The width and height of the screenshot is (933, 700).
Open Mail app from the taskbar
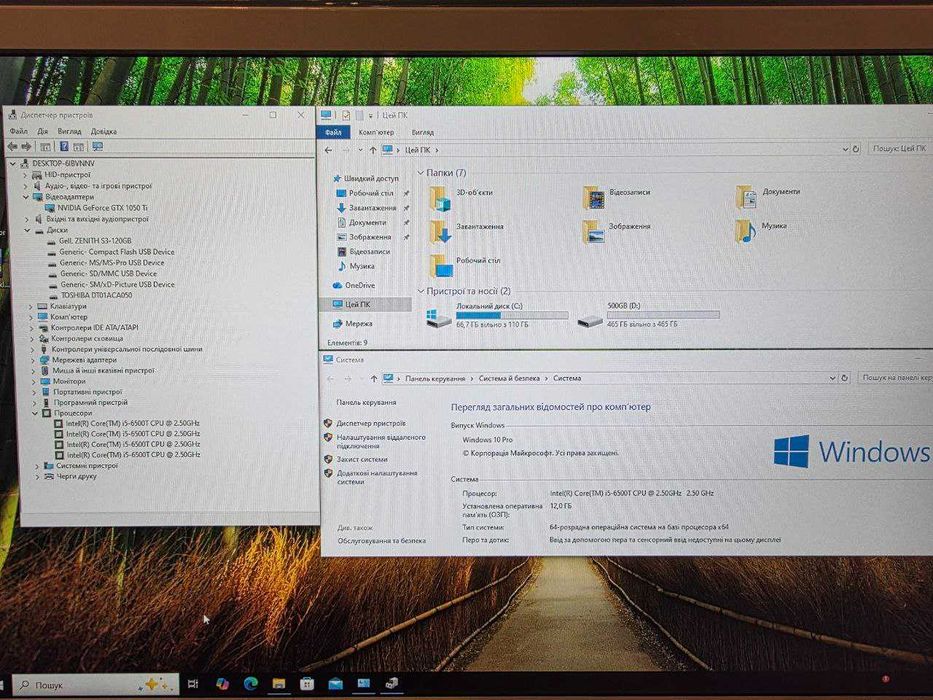pos(335,684)
